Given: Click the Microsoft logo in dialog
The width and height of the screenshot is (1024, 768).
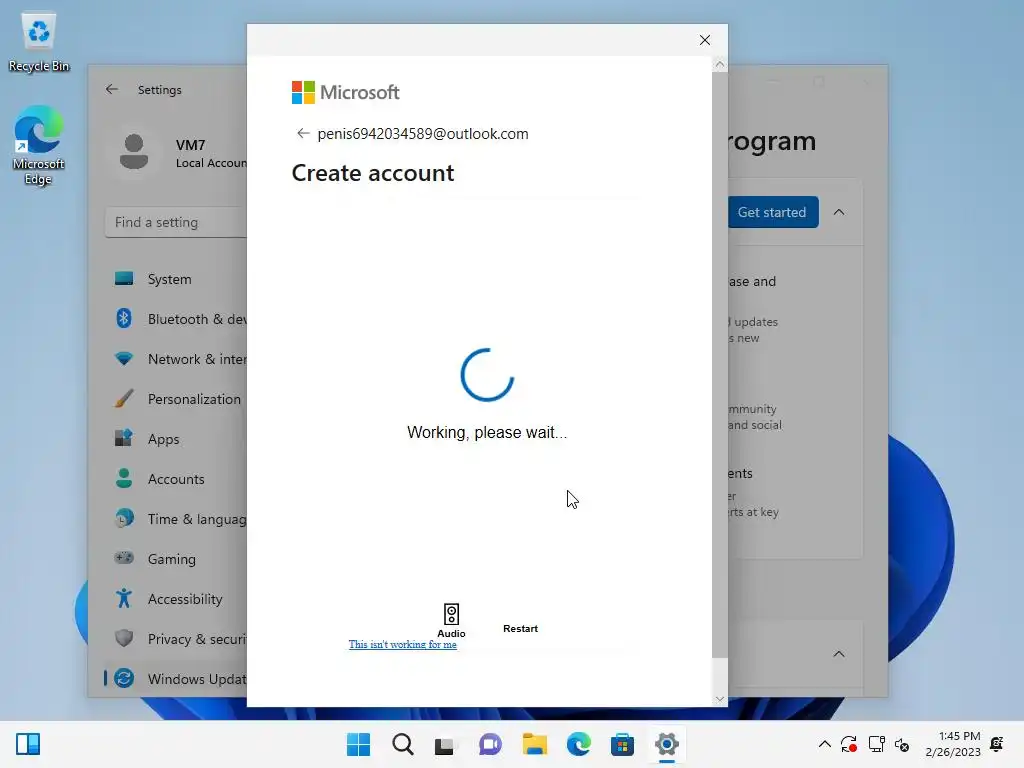Looking at the screenshot, I should click(345, 92).
